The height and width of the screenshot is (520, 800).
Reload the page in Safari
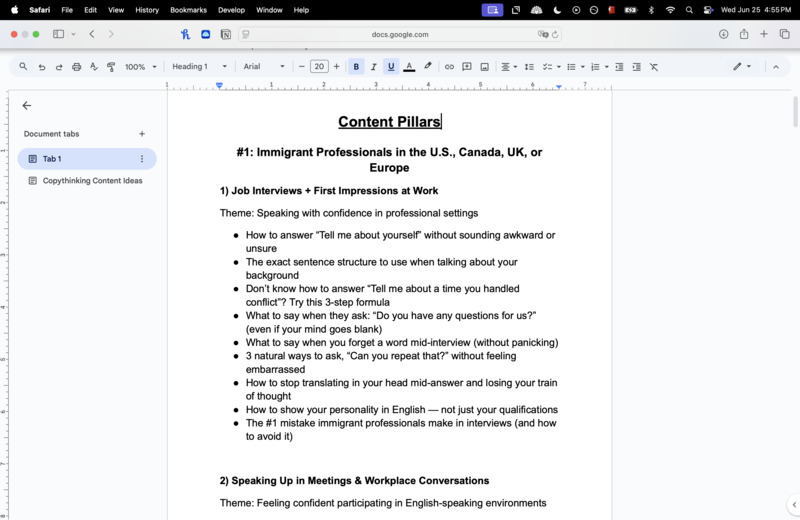(x=555, y=34)
